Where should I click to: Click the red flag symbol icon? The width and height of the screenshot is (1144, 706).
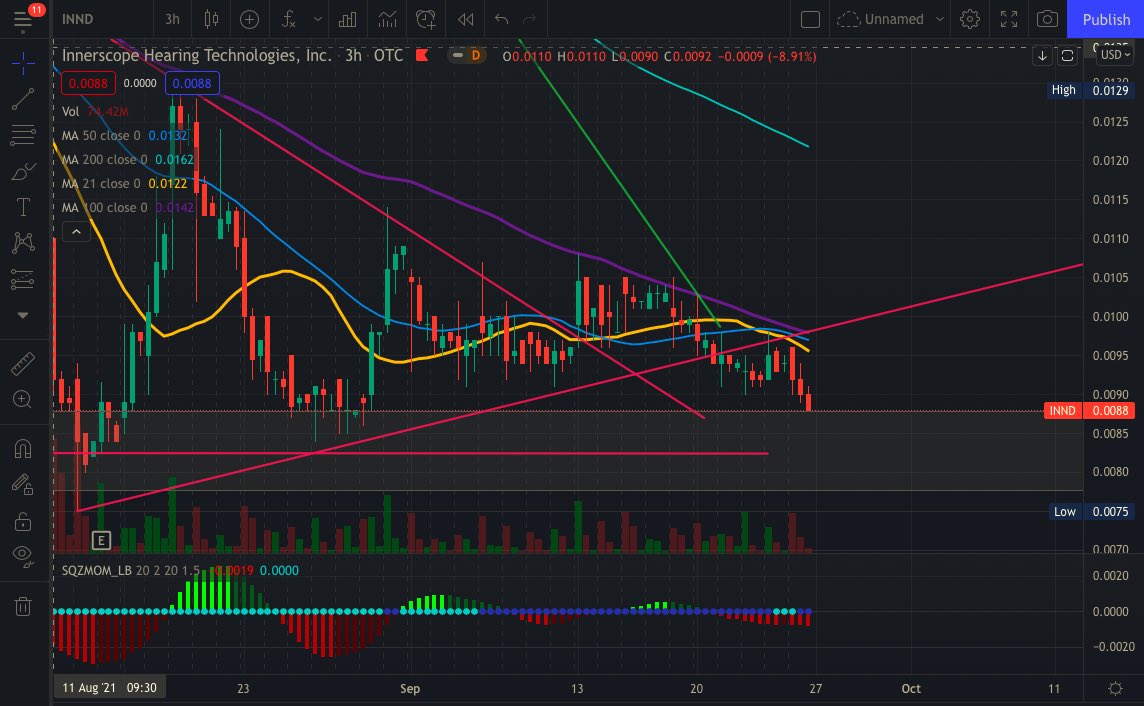tap(422, 55)
